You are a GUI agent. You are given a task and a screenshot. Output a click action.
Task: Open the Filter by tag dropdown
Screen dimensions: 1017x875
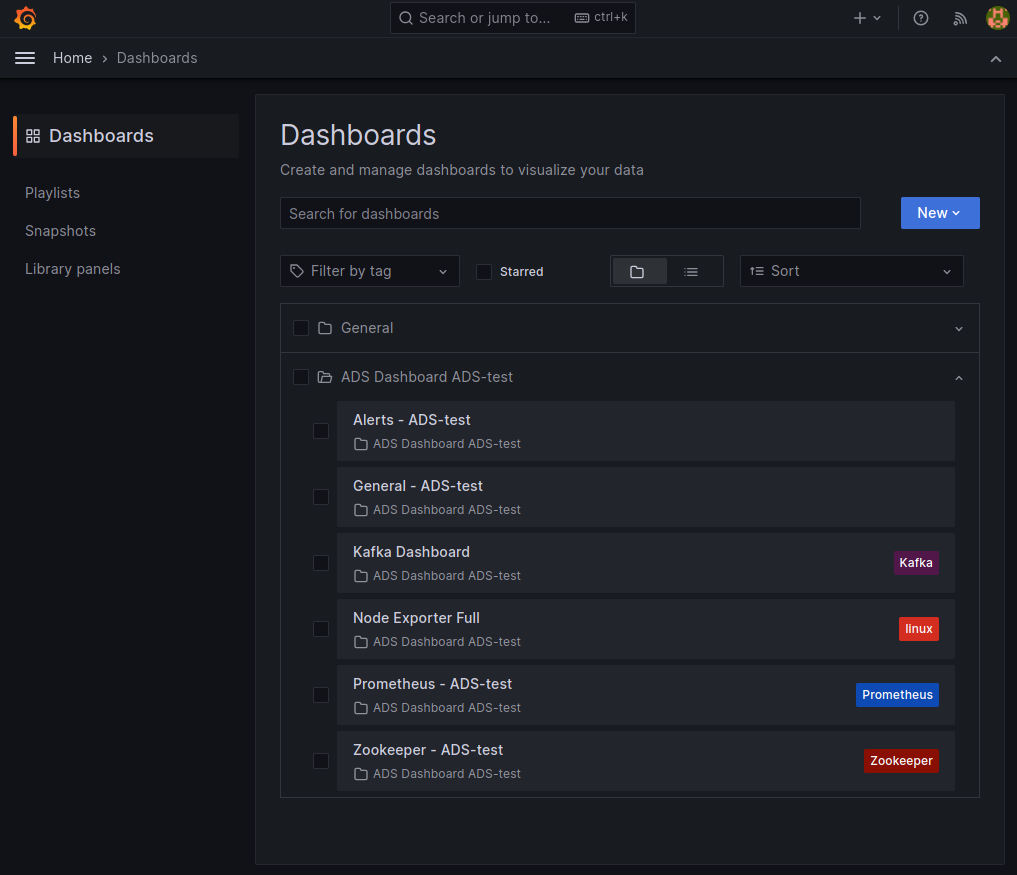(x=370, y=271)
